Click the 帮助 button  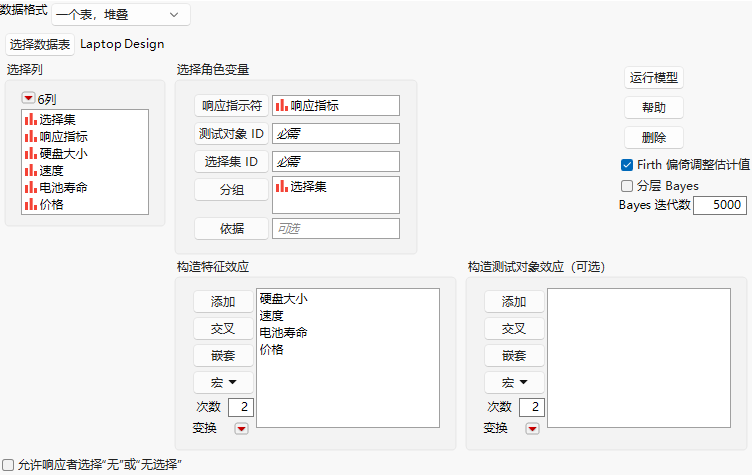click(x=654, y=107)
